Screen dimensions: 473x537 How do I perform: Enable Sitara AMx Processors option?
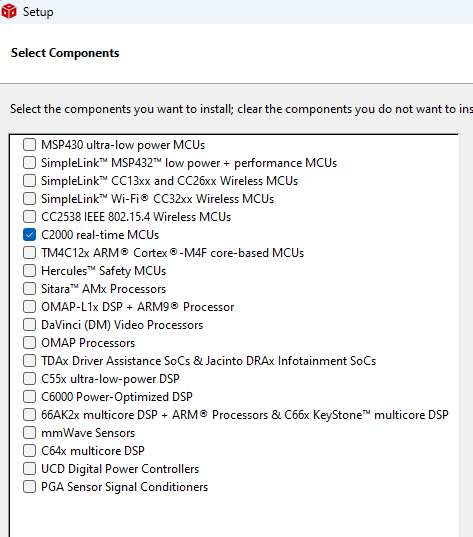tap(29, 288)
